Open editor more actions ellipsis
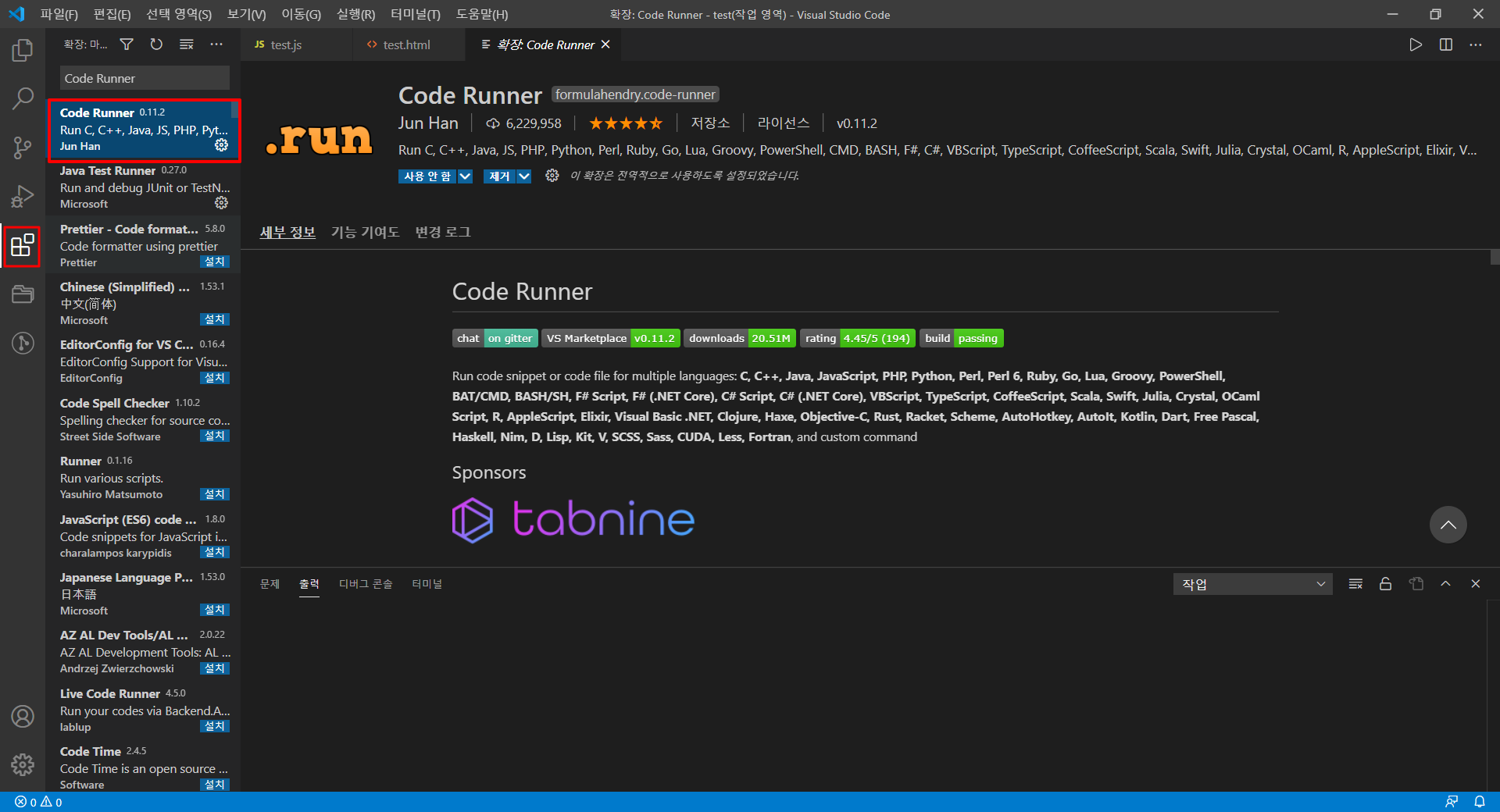 point(1476,45)
